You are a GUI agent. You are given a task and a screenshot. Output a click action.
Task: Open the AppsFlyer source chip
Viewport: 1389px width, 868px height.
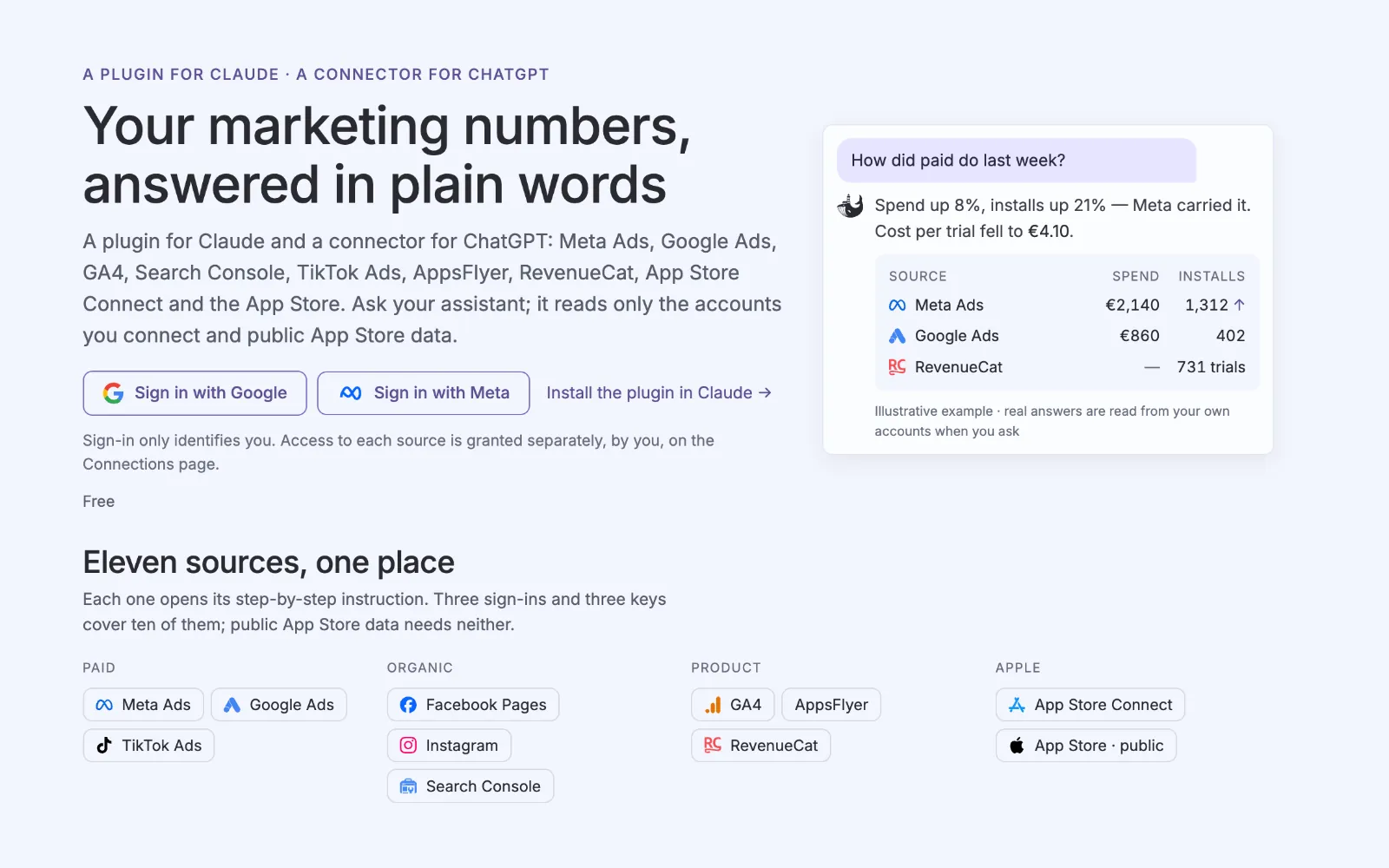pos(832,705)
